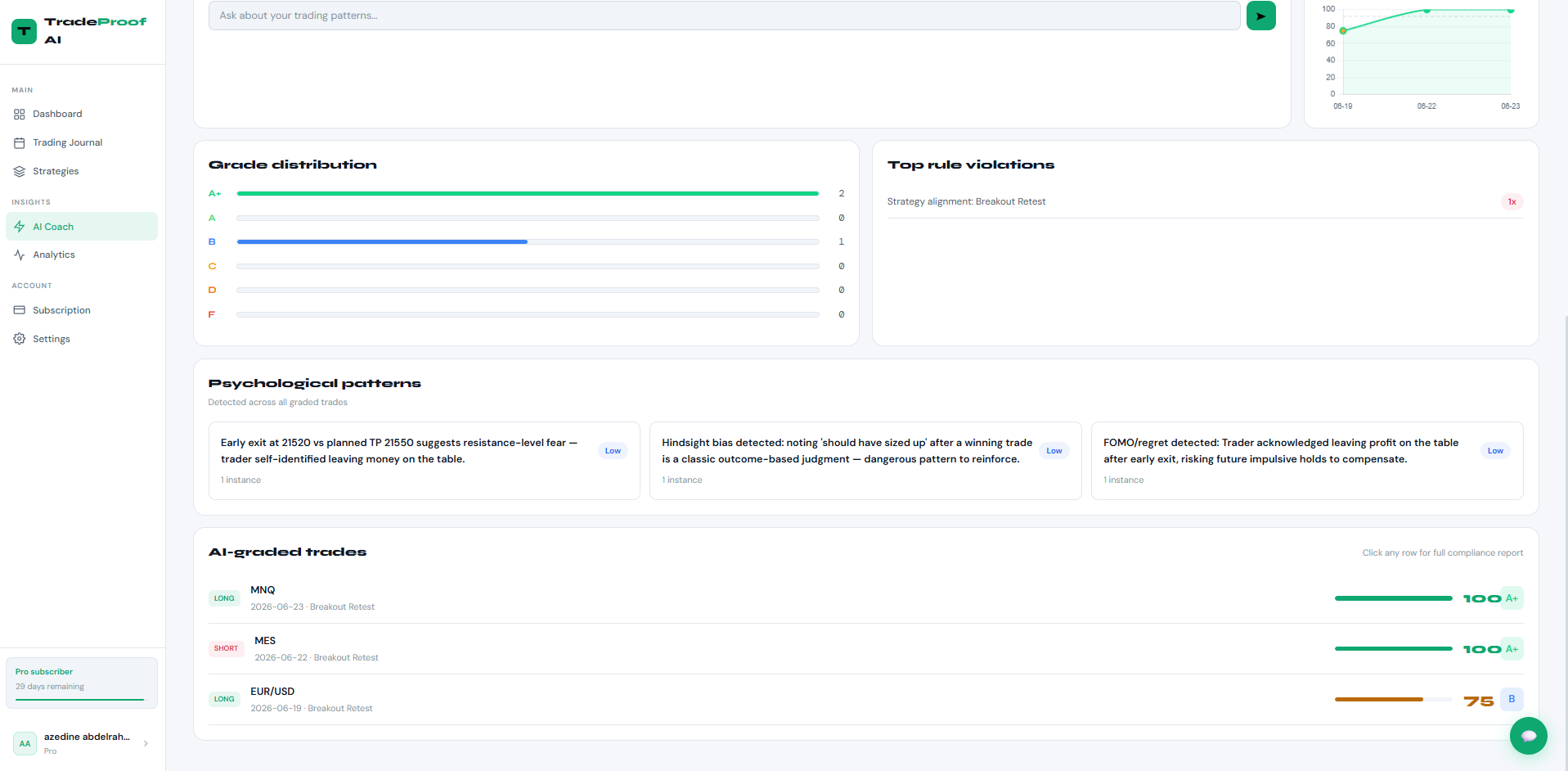Go to Trading Journal
The width and height of the screenshot is (1568, 771).
coord(82,143)
